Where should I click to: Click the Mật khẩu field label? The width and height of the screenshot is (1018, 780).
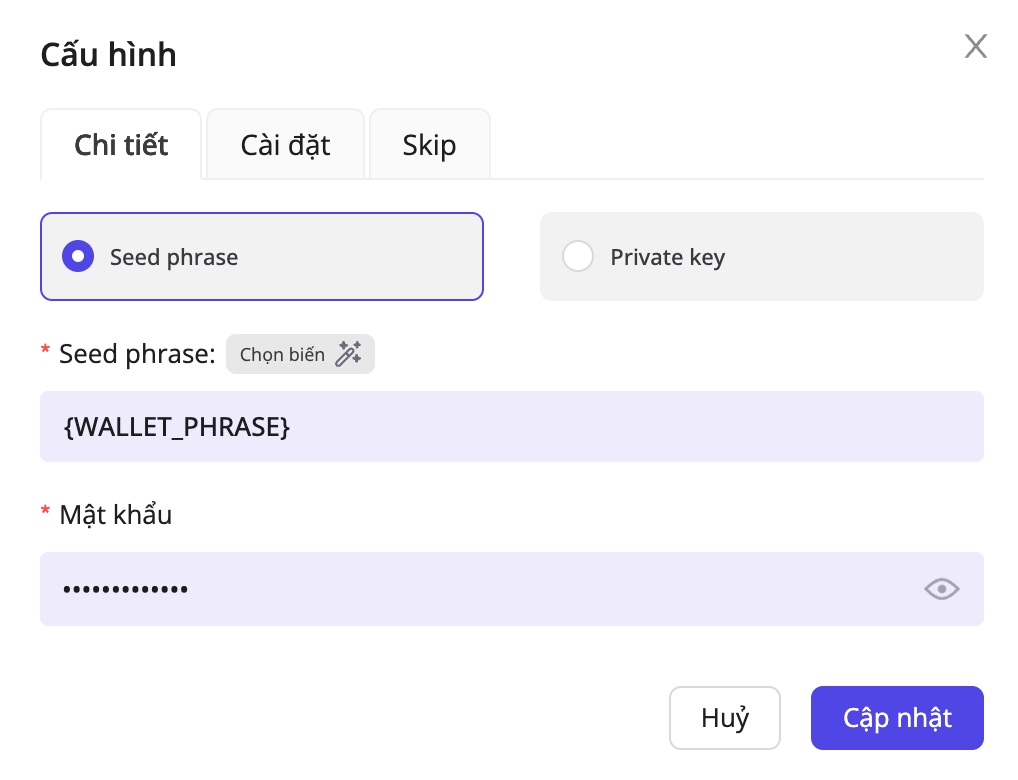[x=115, y=515]
